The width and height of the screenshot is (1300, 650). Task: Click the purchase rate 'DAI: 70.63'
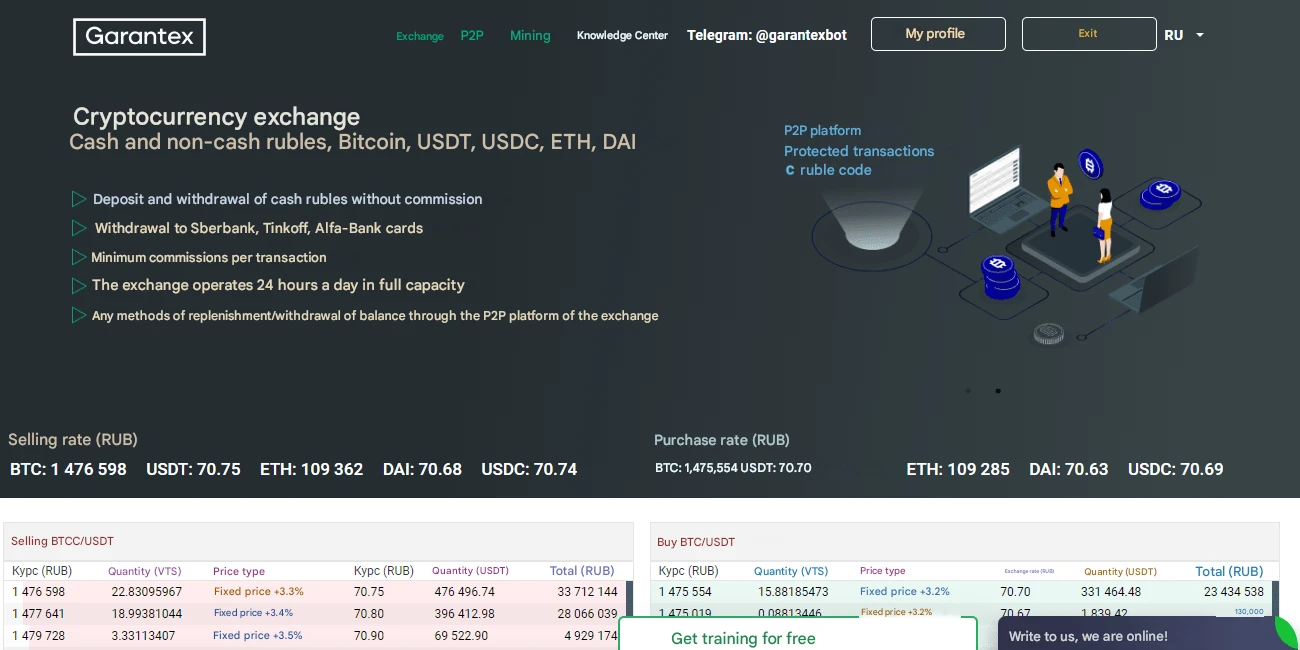coord(1069,469)
